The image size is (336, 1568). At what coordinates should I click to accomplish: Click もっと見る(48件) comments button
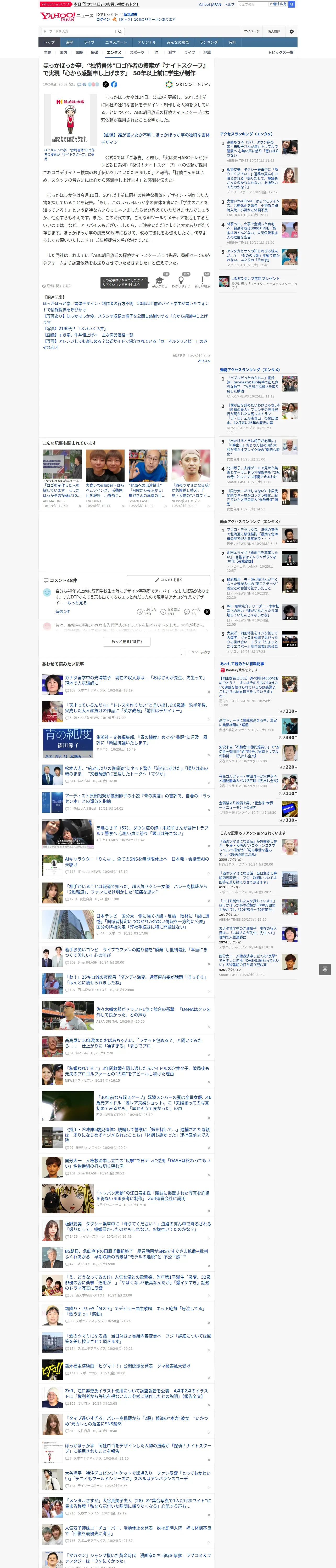(127, 641)
